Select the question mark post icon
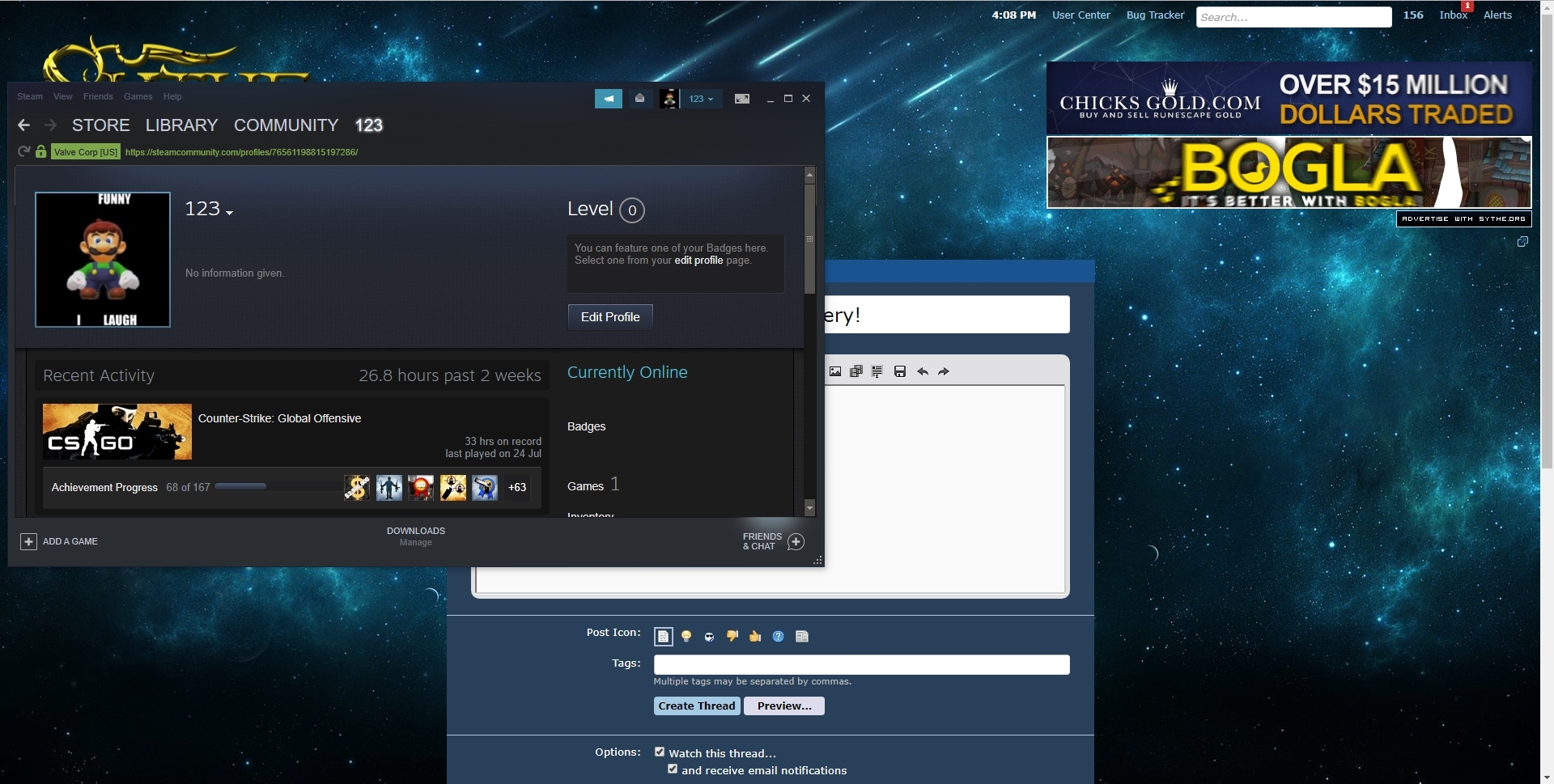The height and width of the screenshot is (784, 1554). click(779, 637)
